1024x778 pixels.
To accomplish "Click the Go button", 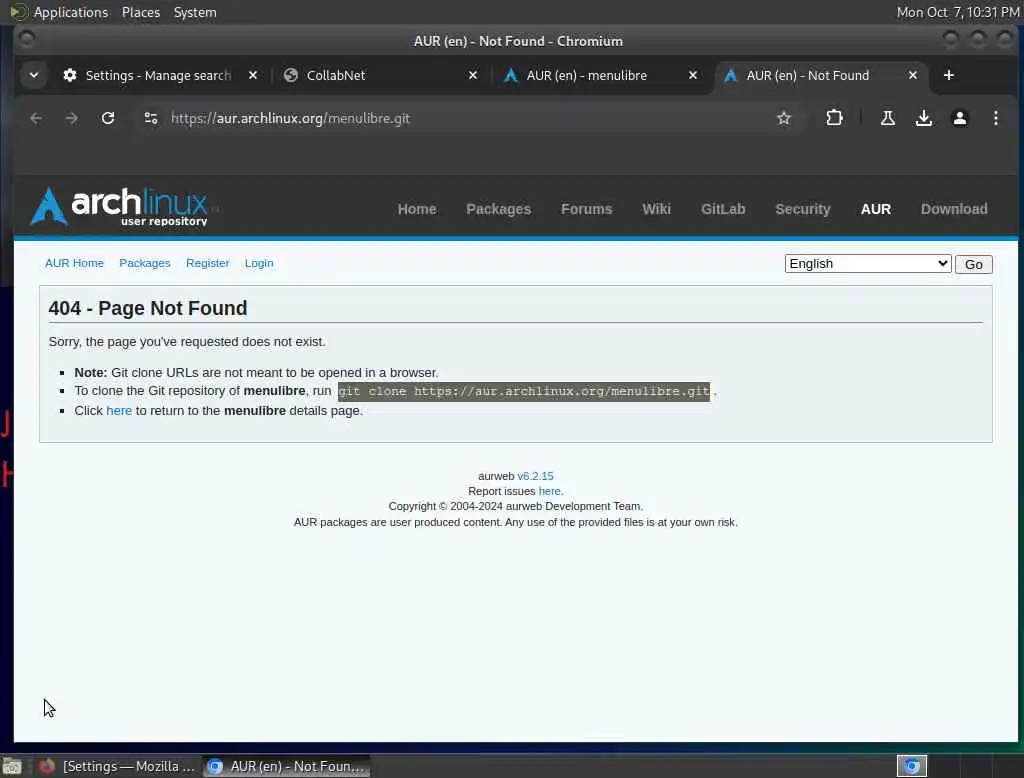I will click(973, 265).
